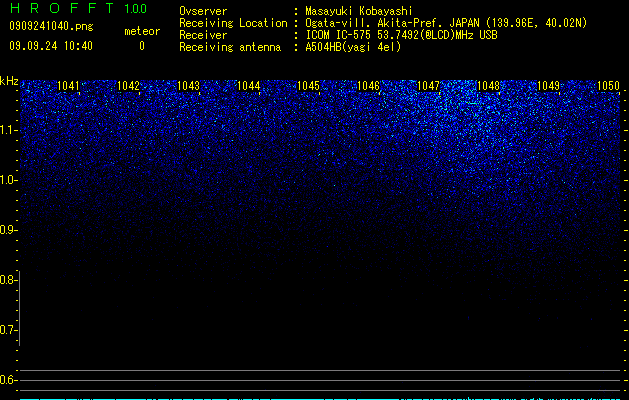Click the 0.8 frequency axis label

[x=8, y=280]
